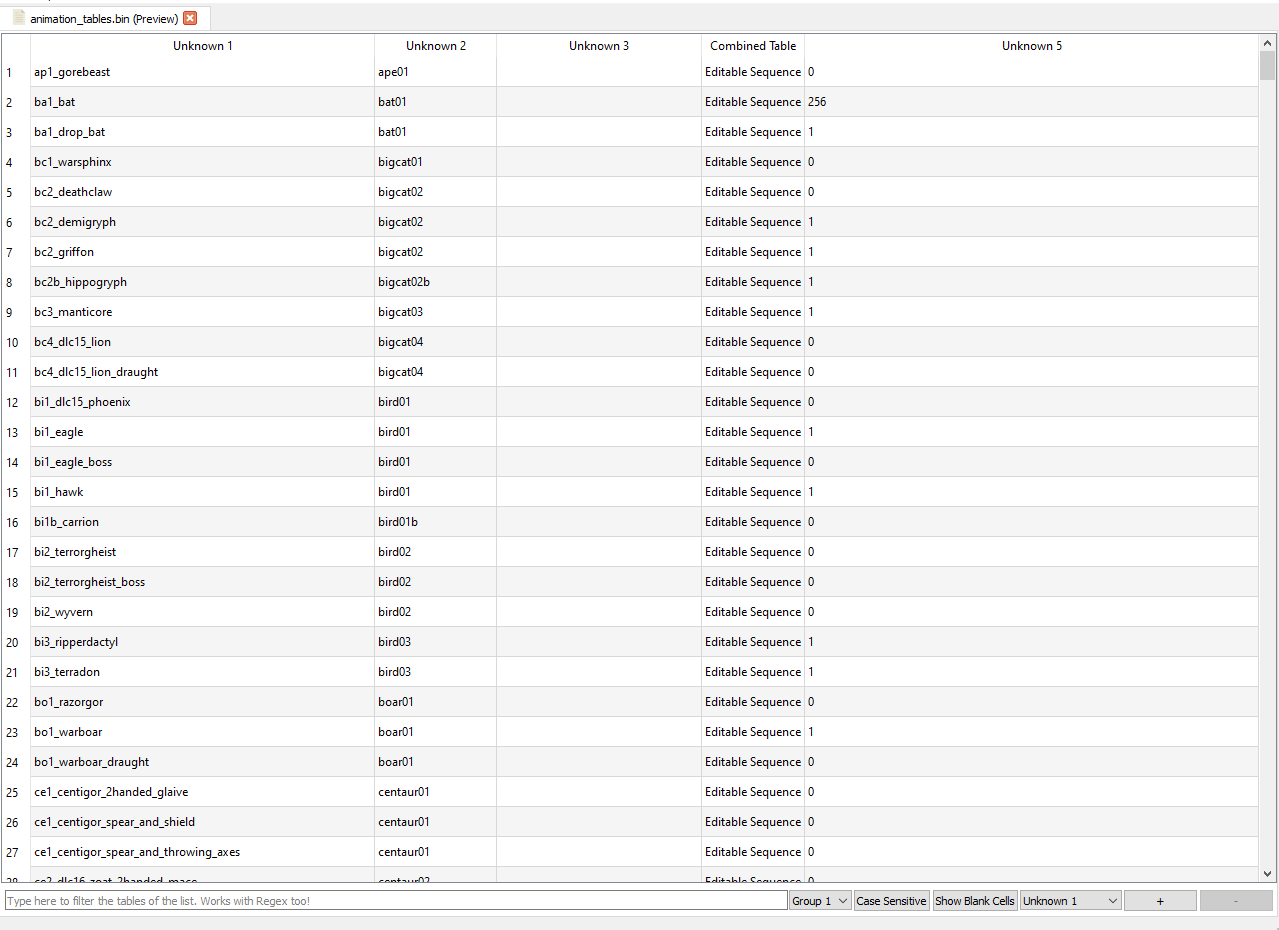Sort by the Unknown 1 column header

pyautogui.click(x=203, y=46)
